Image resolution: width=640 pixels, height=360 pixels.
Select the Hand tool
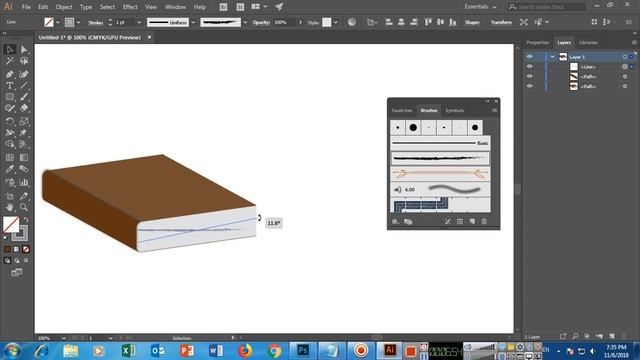(x=10, y=207)
